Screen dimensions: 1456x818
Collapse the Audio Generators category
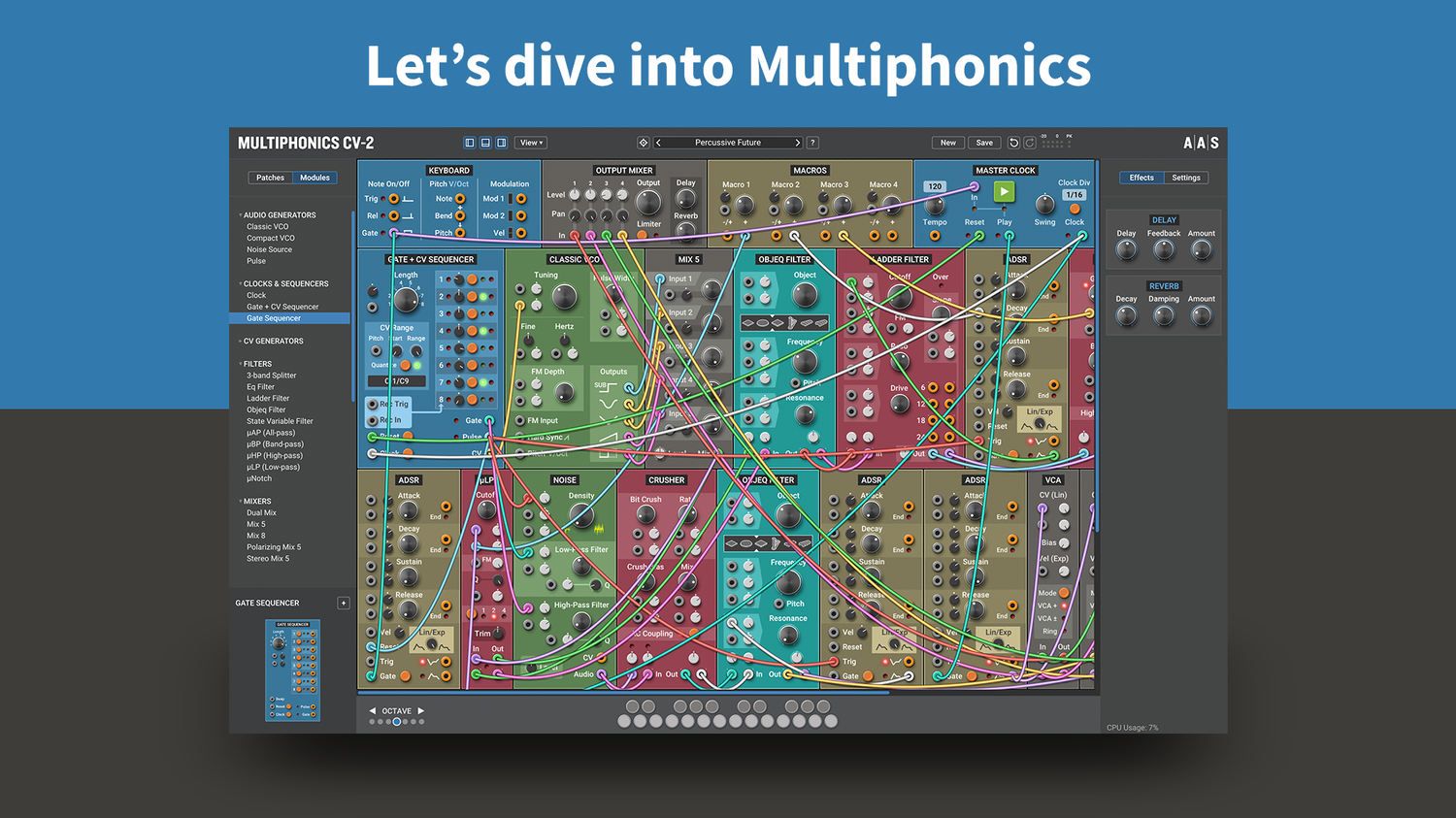pyautogui.click(x=241, y=215)
